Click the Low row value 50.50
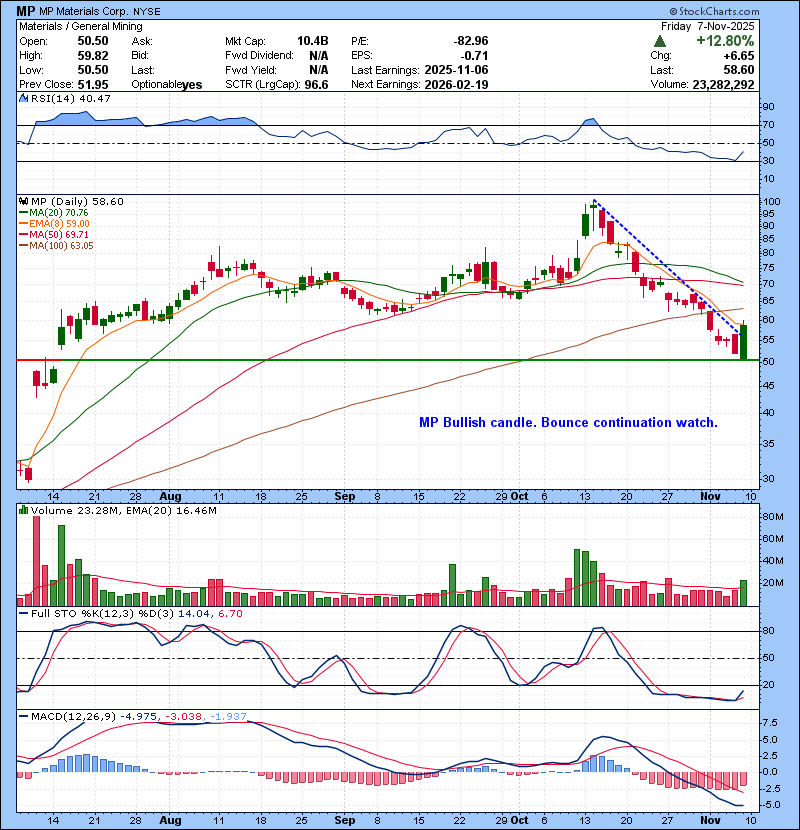 click(93, 70)
